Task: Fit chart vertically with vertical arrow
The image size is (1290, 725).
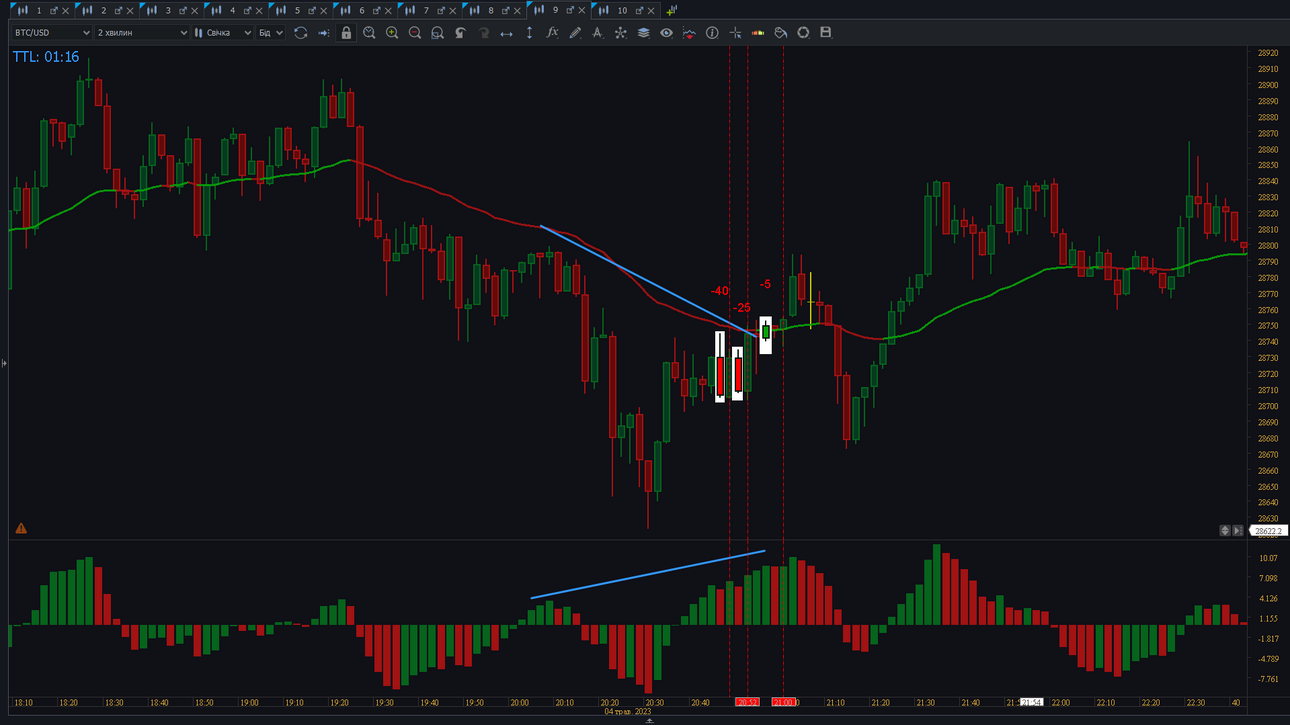Action: coord(529,33)
